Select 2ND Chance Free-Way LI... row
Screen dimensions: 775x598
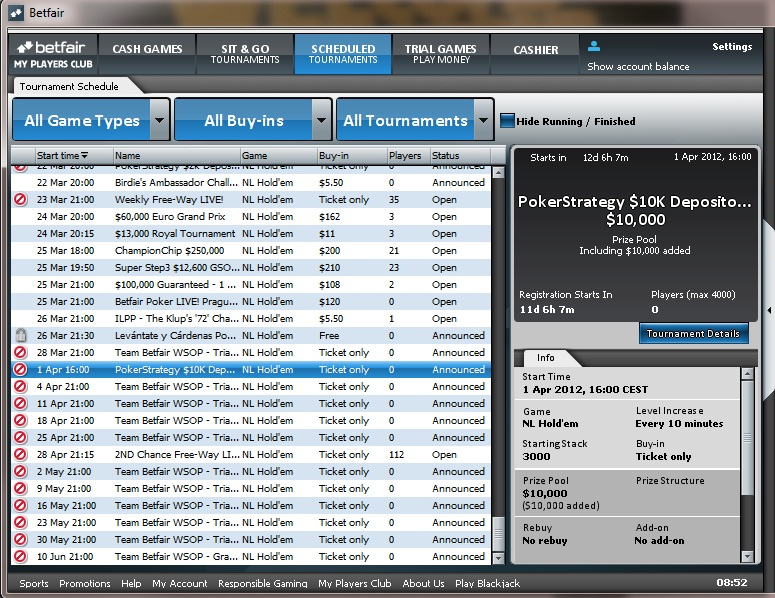coord(251,455)
